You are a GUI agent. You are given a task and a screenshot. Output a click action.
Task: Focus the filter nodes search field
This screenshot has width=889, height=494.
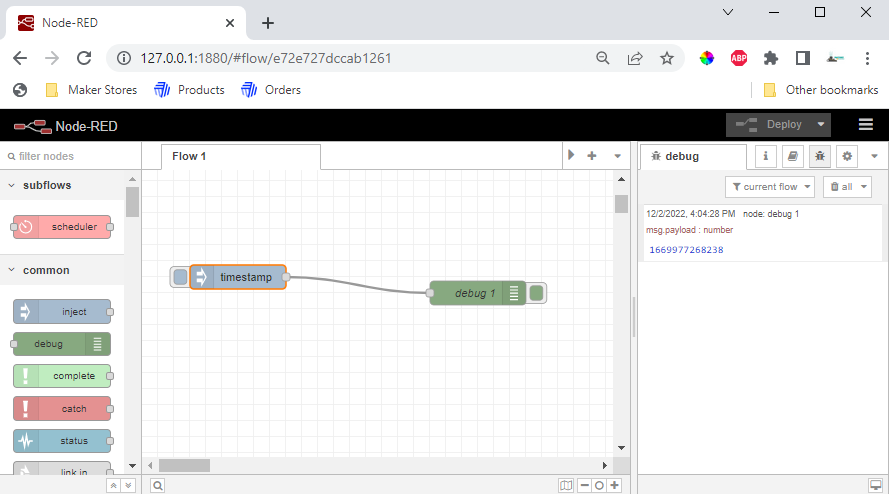click(71, 156)
